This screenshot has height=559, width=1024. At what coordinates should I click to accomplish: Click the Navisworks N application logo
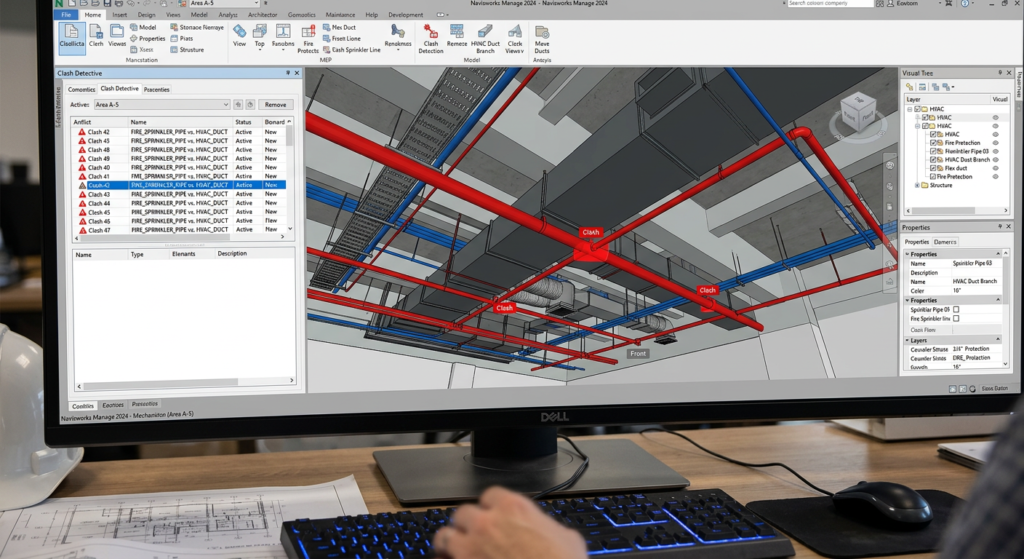tap(59, 3)
